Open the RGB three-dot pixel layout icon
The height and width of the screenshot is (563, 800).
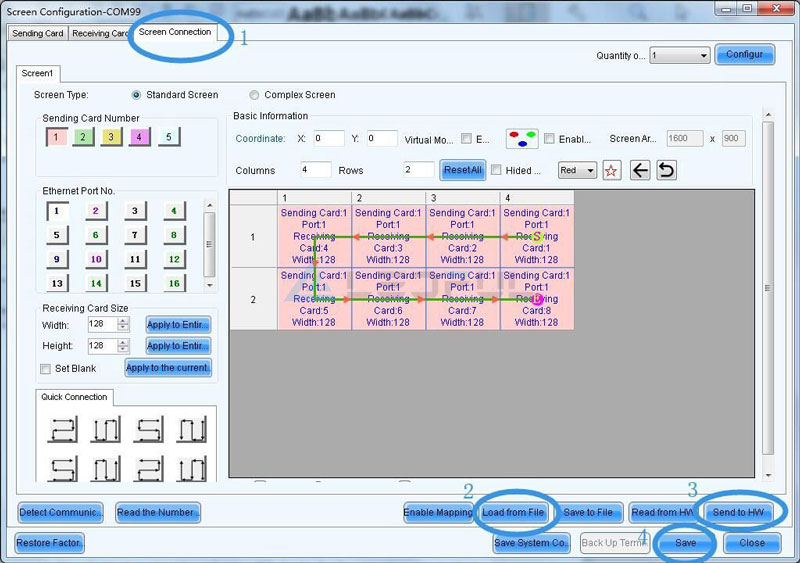pos(522,139)
